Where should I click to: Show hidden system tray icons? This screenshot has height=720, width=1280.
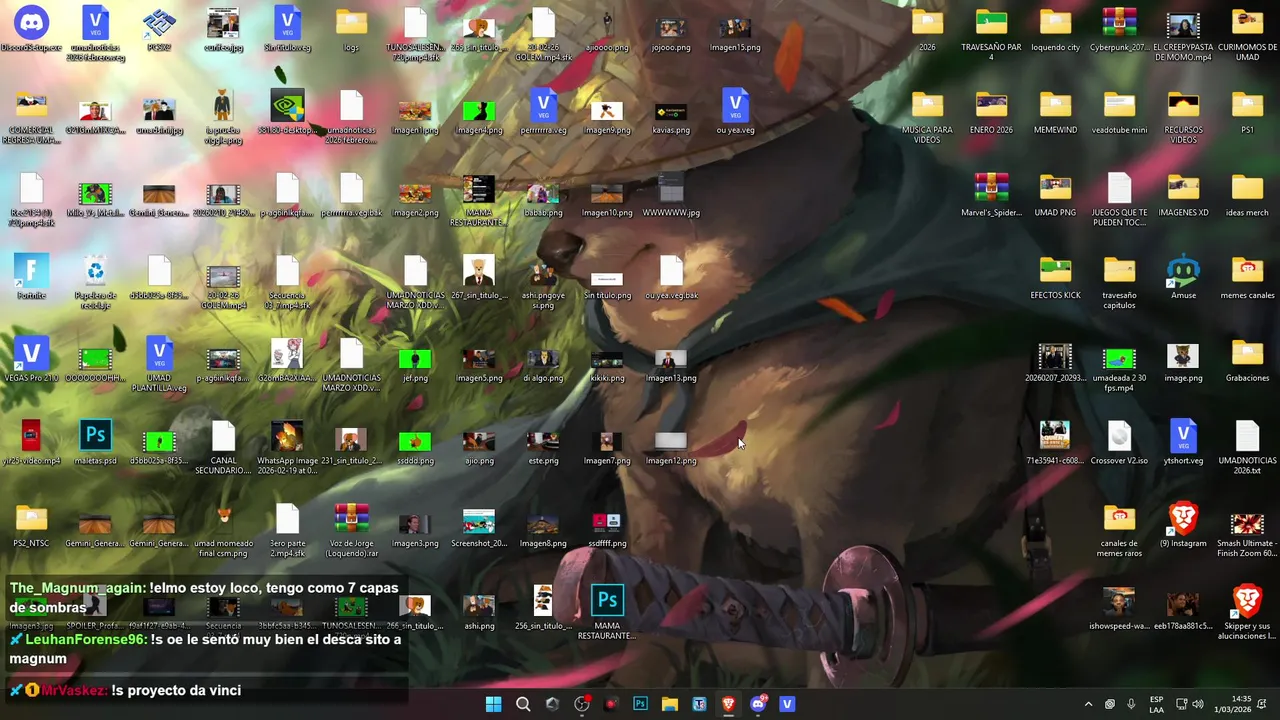(1088, 704)
